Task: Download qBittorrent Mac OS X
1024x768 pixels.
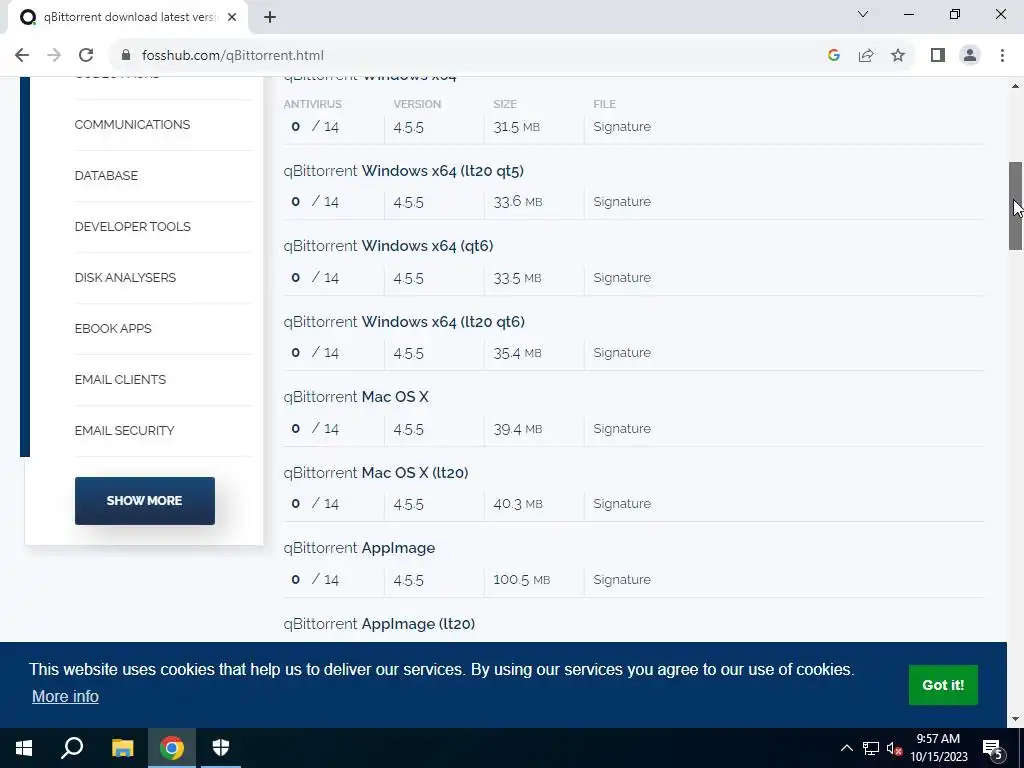Action: point(356,397)
